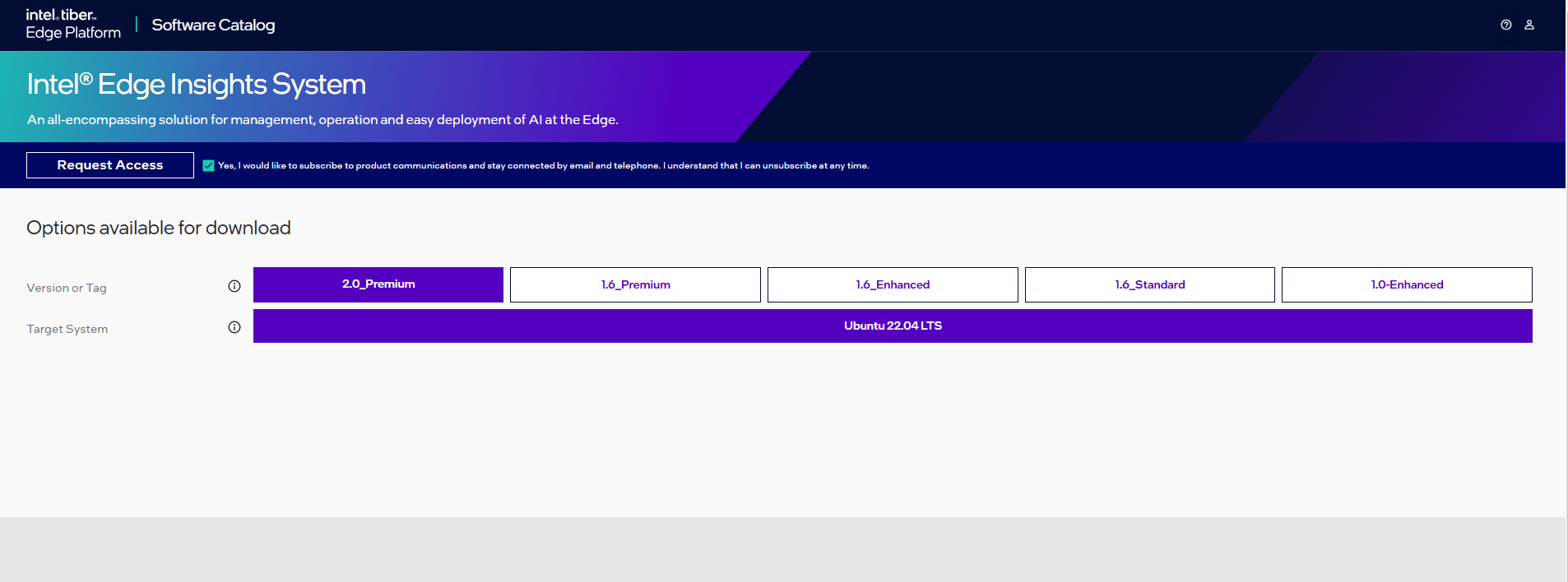Click the Version or Tag info icon
Image resolution: width=1568 pixels, height=582 pixels.
(x=234, y=286)
